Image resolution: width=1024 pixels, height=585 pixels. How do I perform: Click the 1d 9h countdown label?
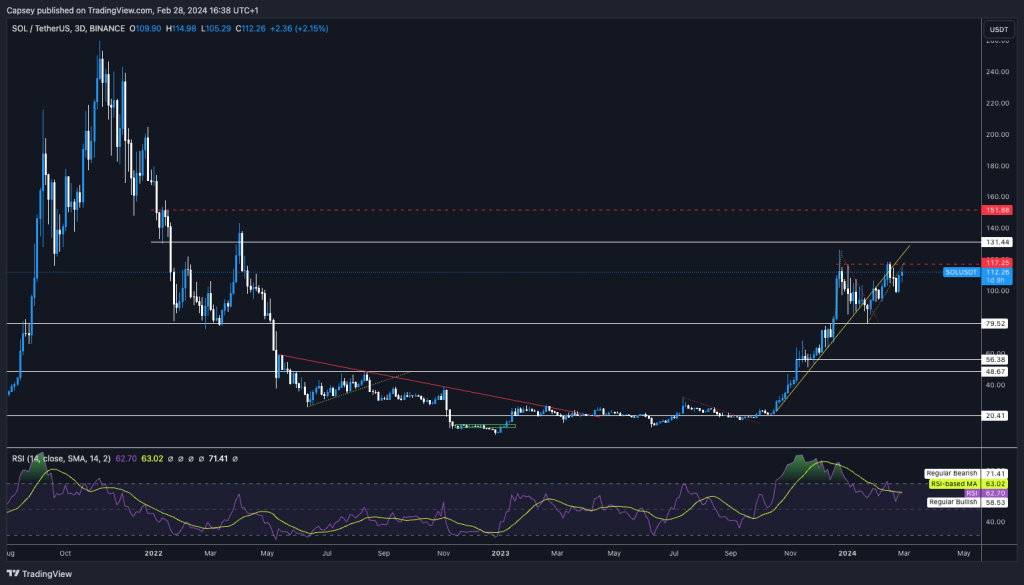[x=997, y=280]
